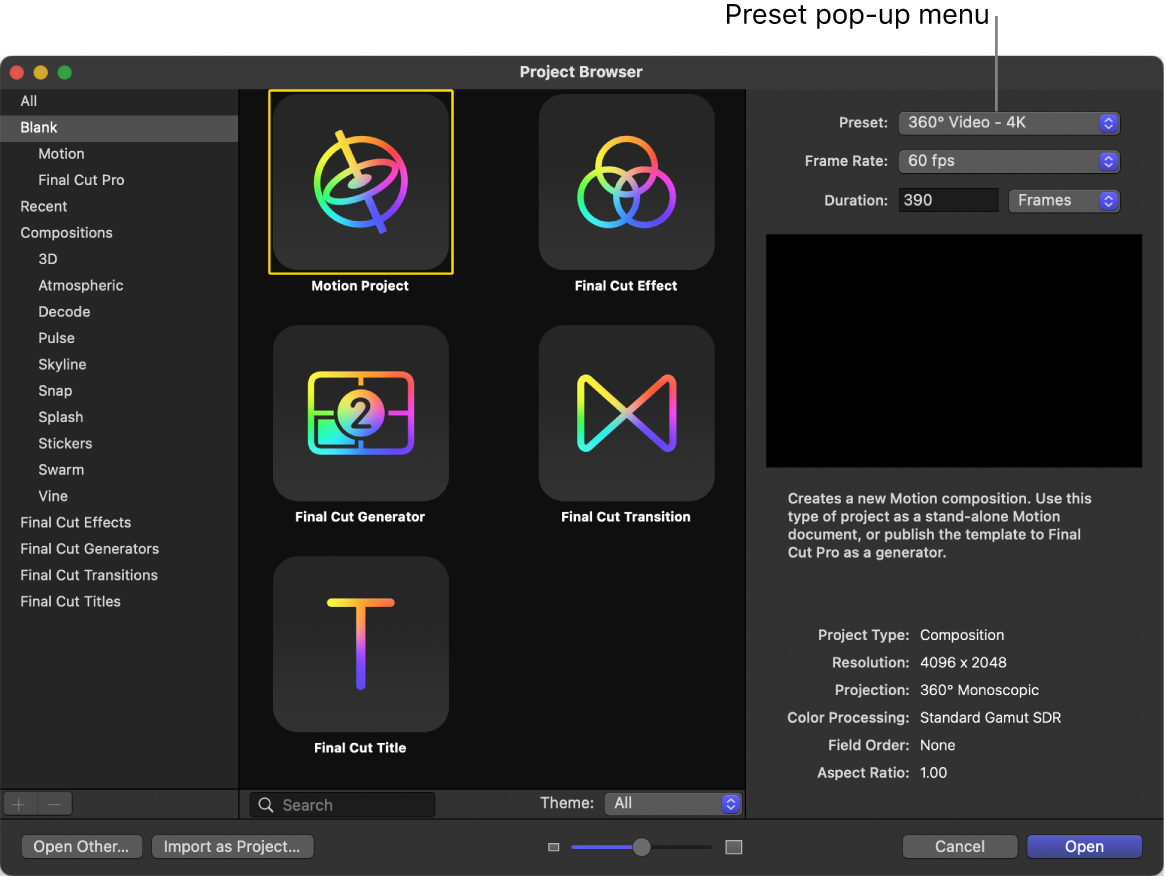The height and width of the screenshot is (878, 1166).
Task: Adjust the thumbnail size slider
Action: point(640,847)
